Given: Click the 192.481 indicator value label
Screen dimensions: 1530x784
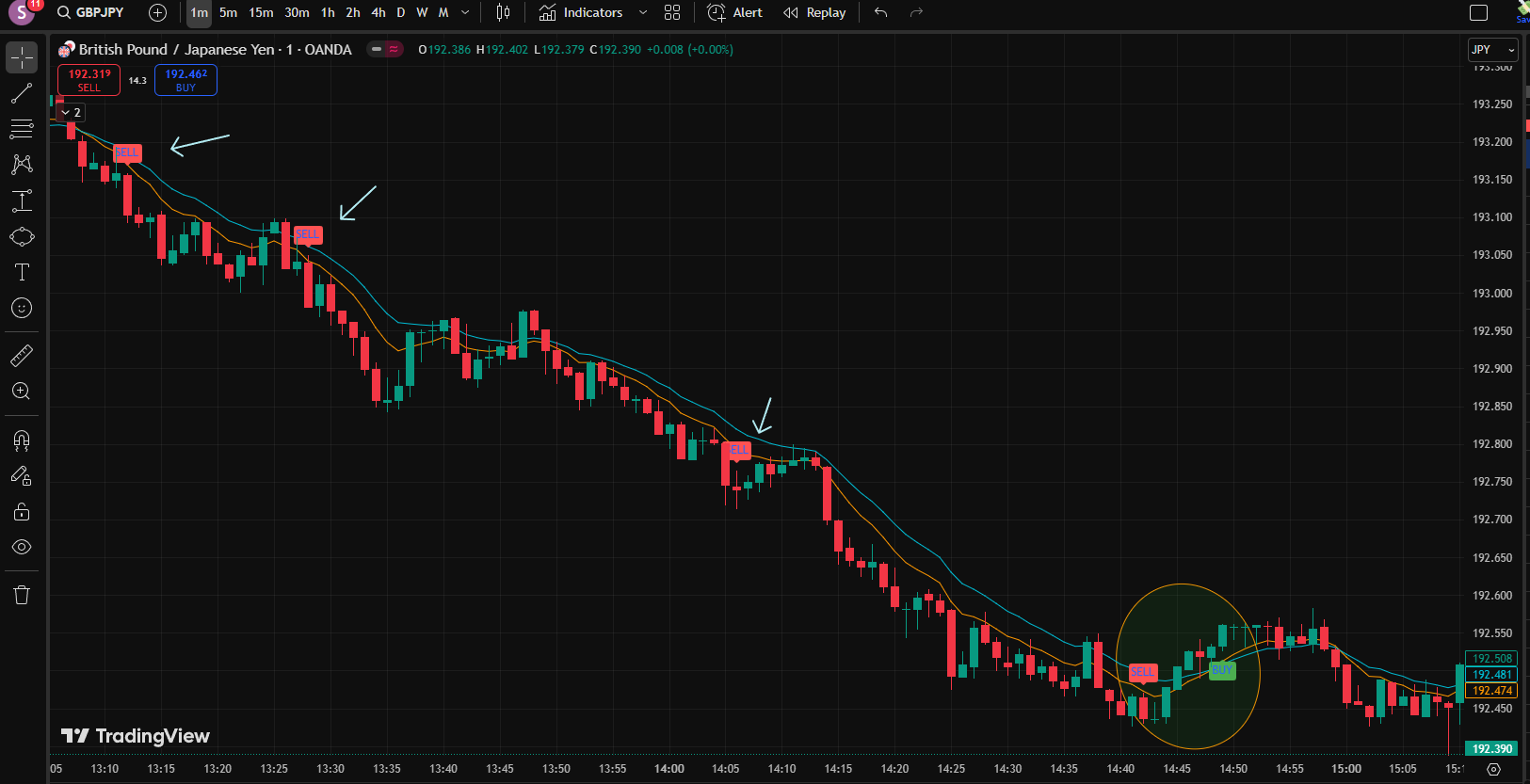Looking at the screenshot, I should click(1491, 675).
